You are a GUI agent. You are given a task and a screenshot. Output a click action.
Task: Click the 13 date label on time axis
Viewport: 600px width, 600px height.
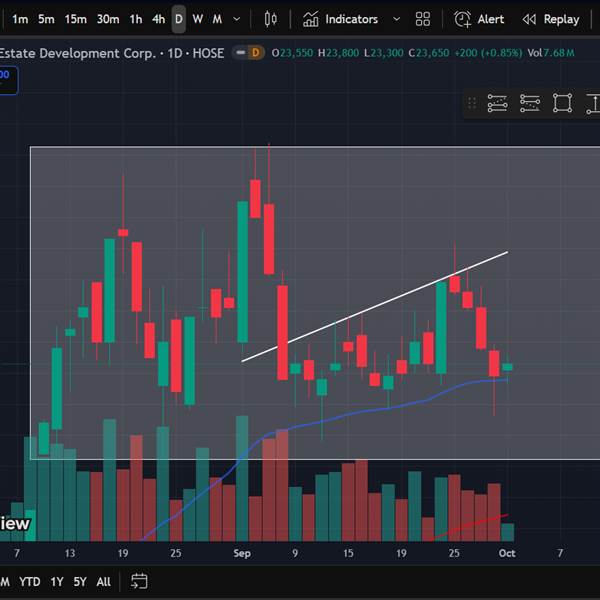70,553
